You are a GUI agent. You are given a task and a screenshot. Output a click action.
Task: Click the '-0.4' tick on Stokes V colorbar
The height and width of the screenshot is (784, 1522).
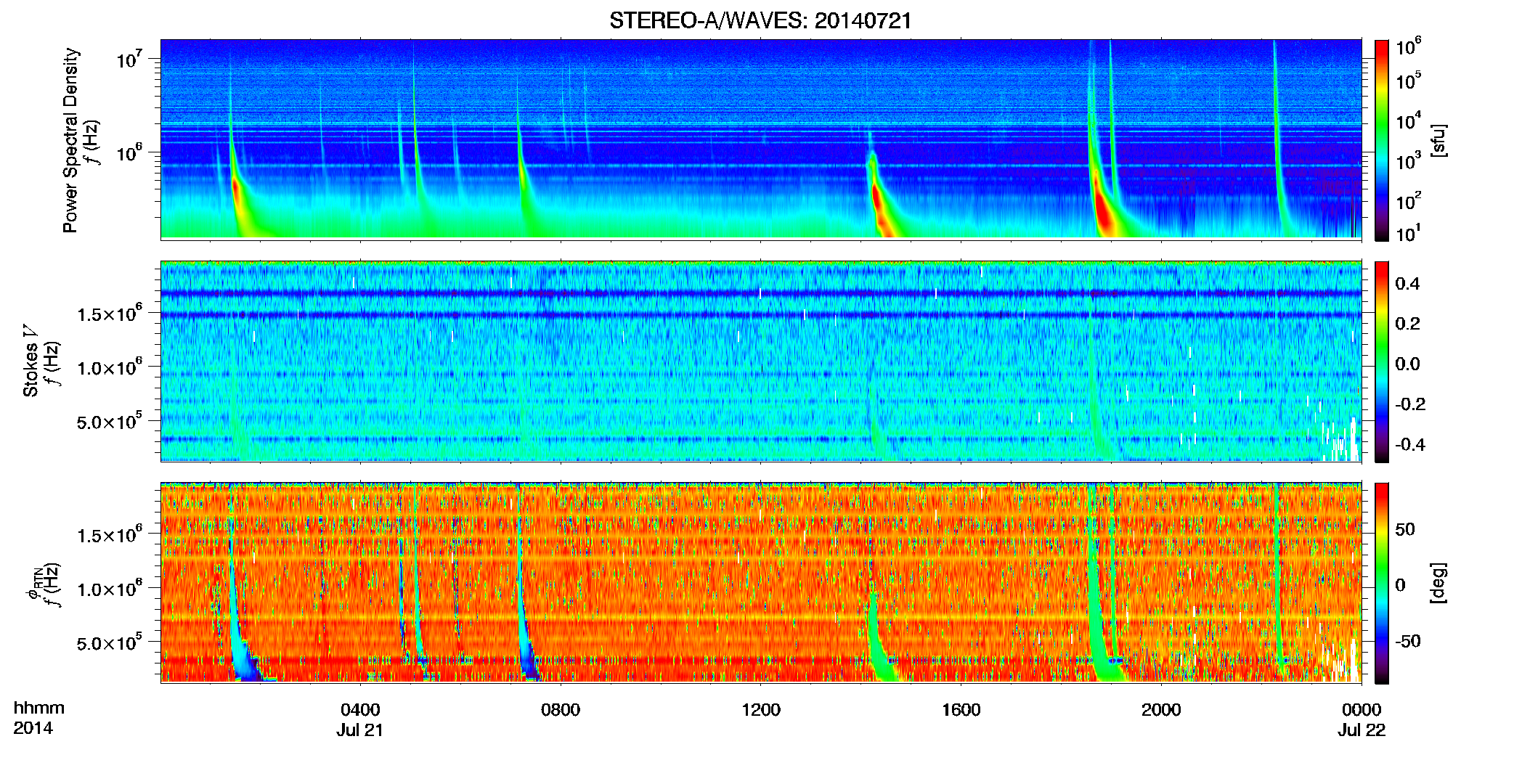1410,444
